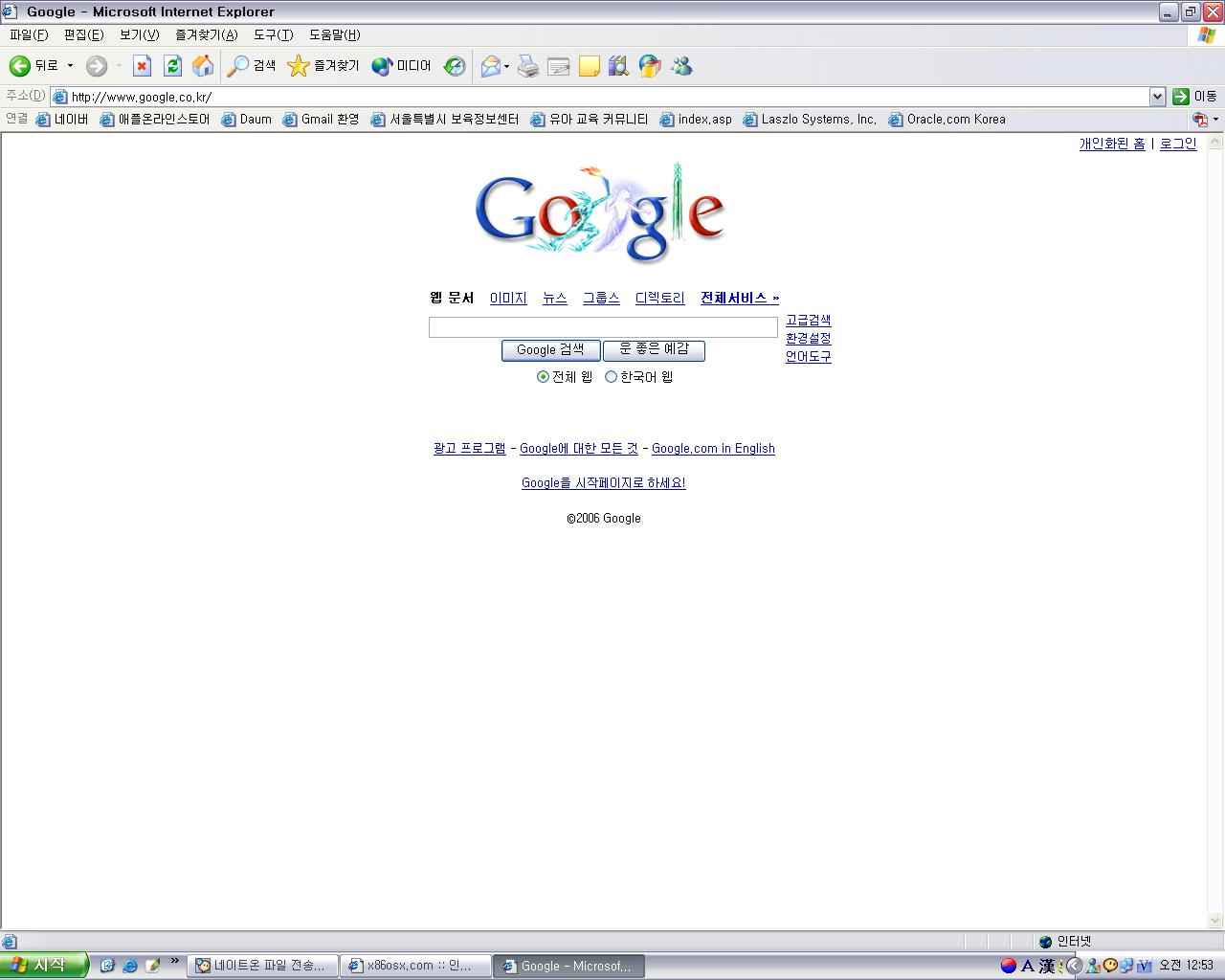
Task: Click the 漢 Hanja conversion icon
Action: (x=1047, y=966)
